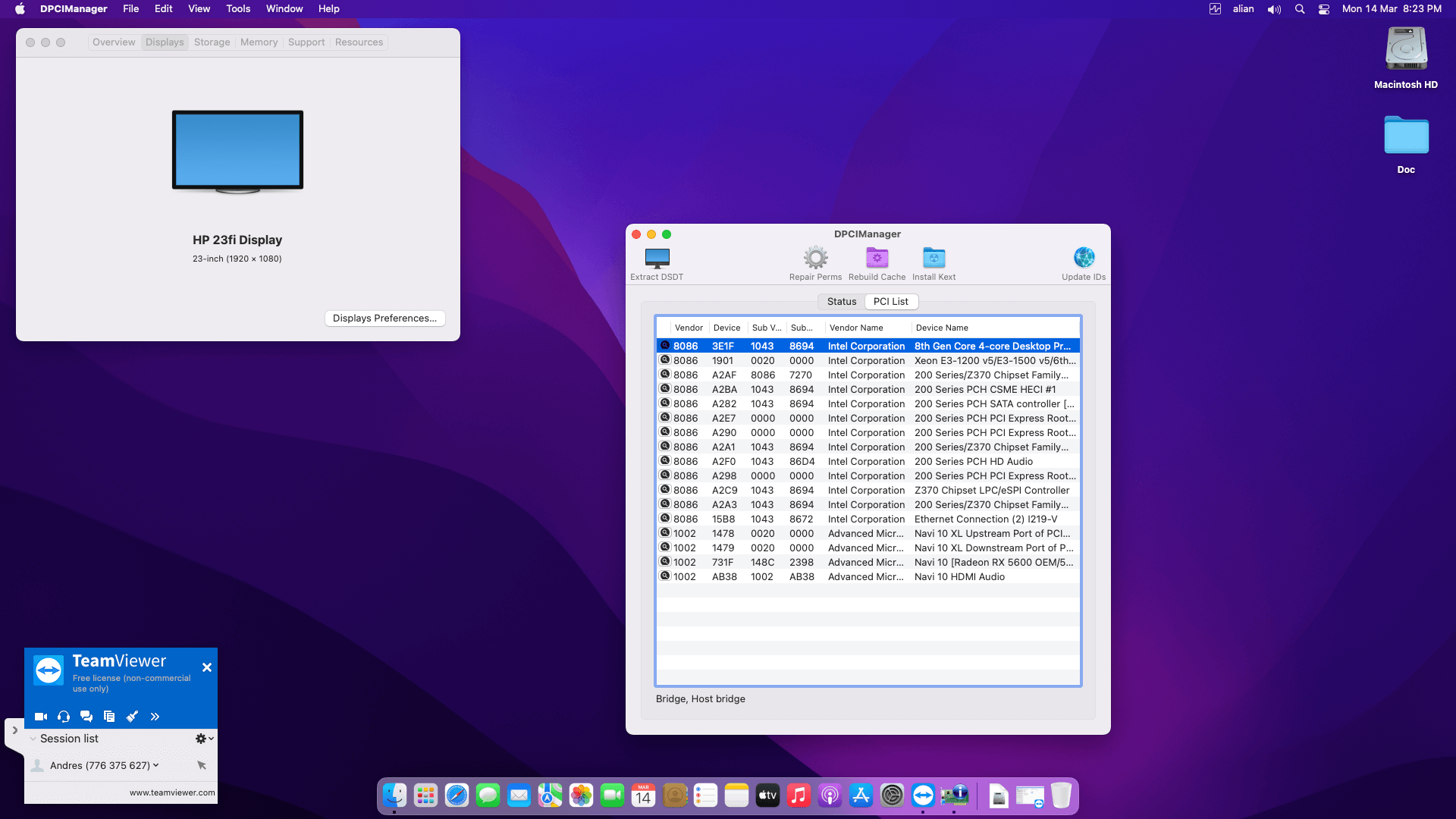Open the Session list gear dropdown
This screenshot has height=819, width=1456.
pos(205,739)
